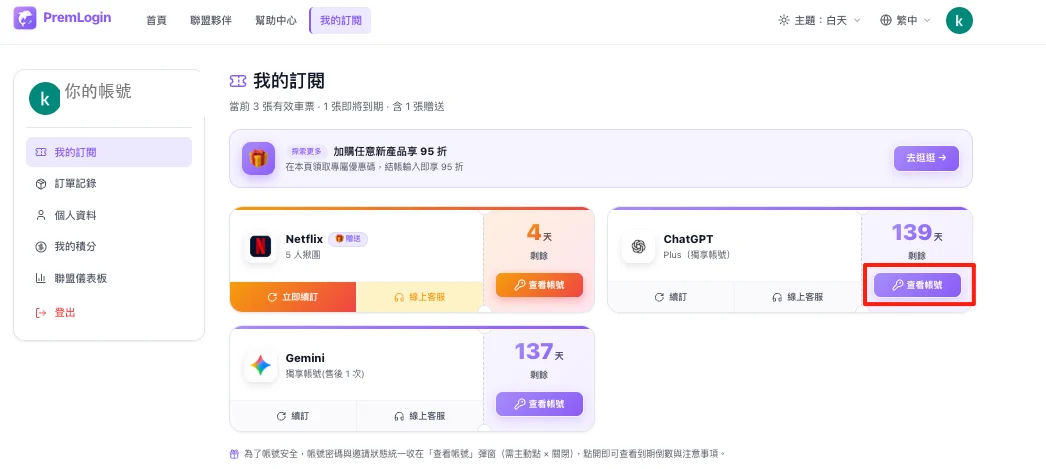This screenshot has height=469, width=1046.
Task: Click 查看帳號 on the Gemini card
Action: (539, 404)
